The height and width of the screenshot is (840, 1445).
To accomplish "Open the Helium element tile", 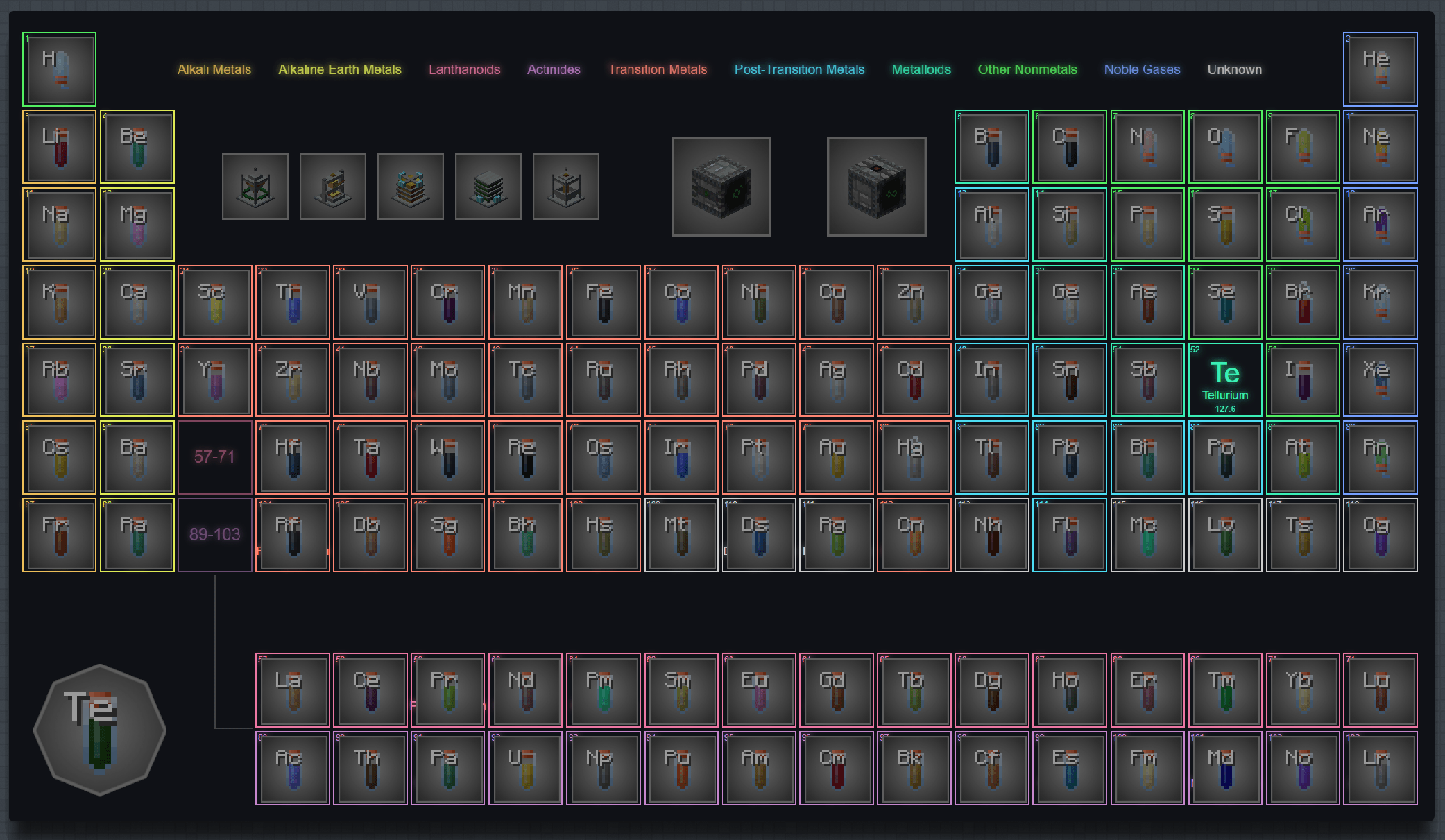I will click(x=1380, y=69).
